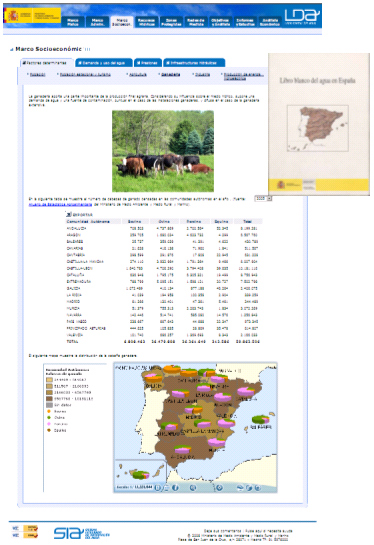Click the pie chart over Andalucía on map

[183, 449]
